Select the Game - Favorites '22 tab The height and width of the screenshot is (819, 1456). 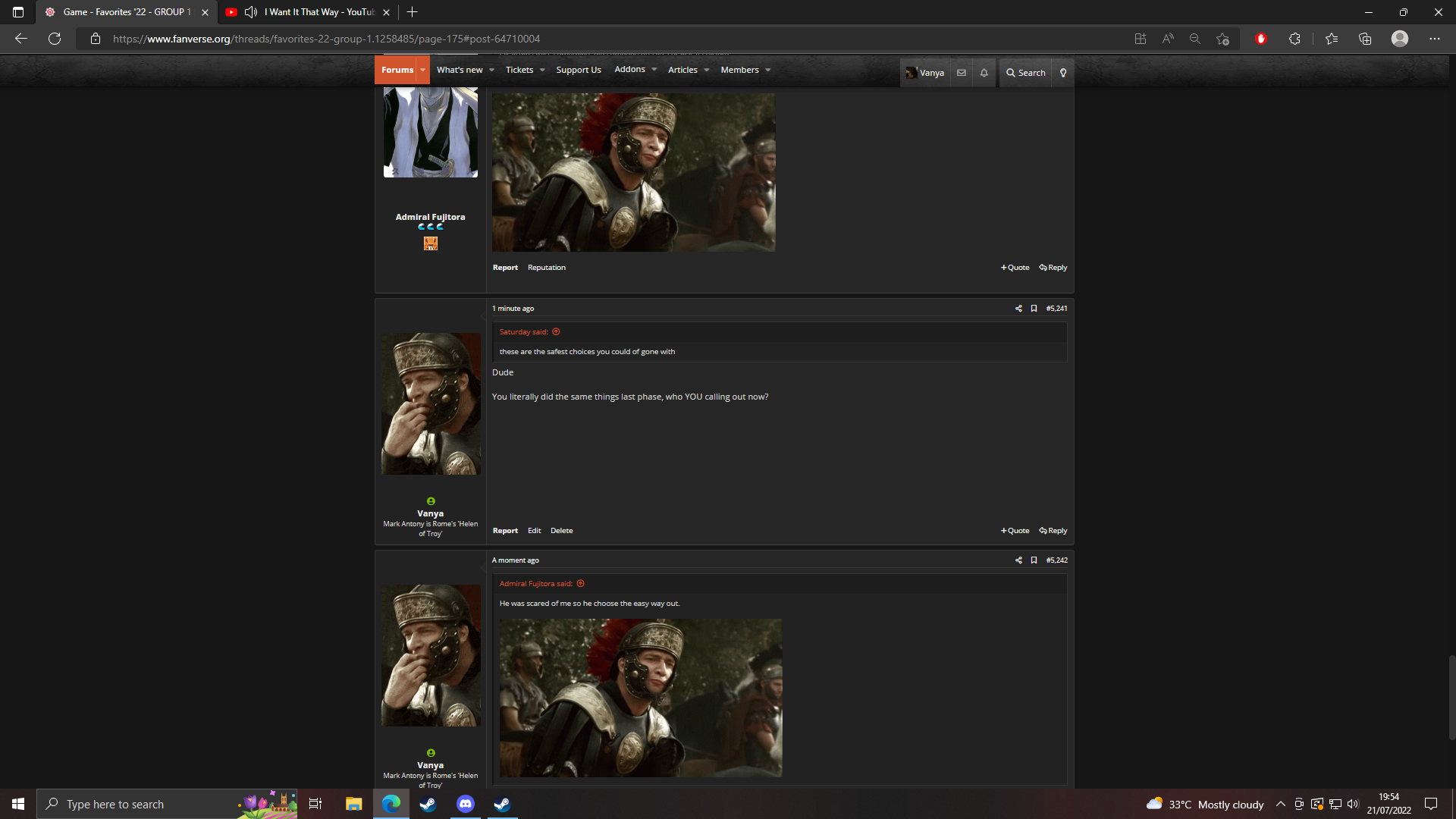126,12
